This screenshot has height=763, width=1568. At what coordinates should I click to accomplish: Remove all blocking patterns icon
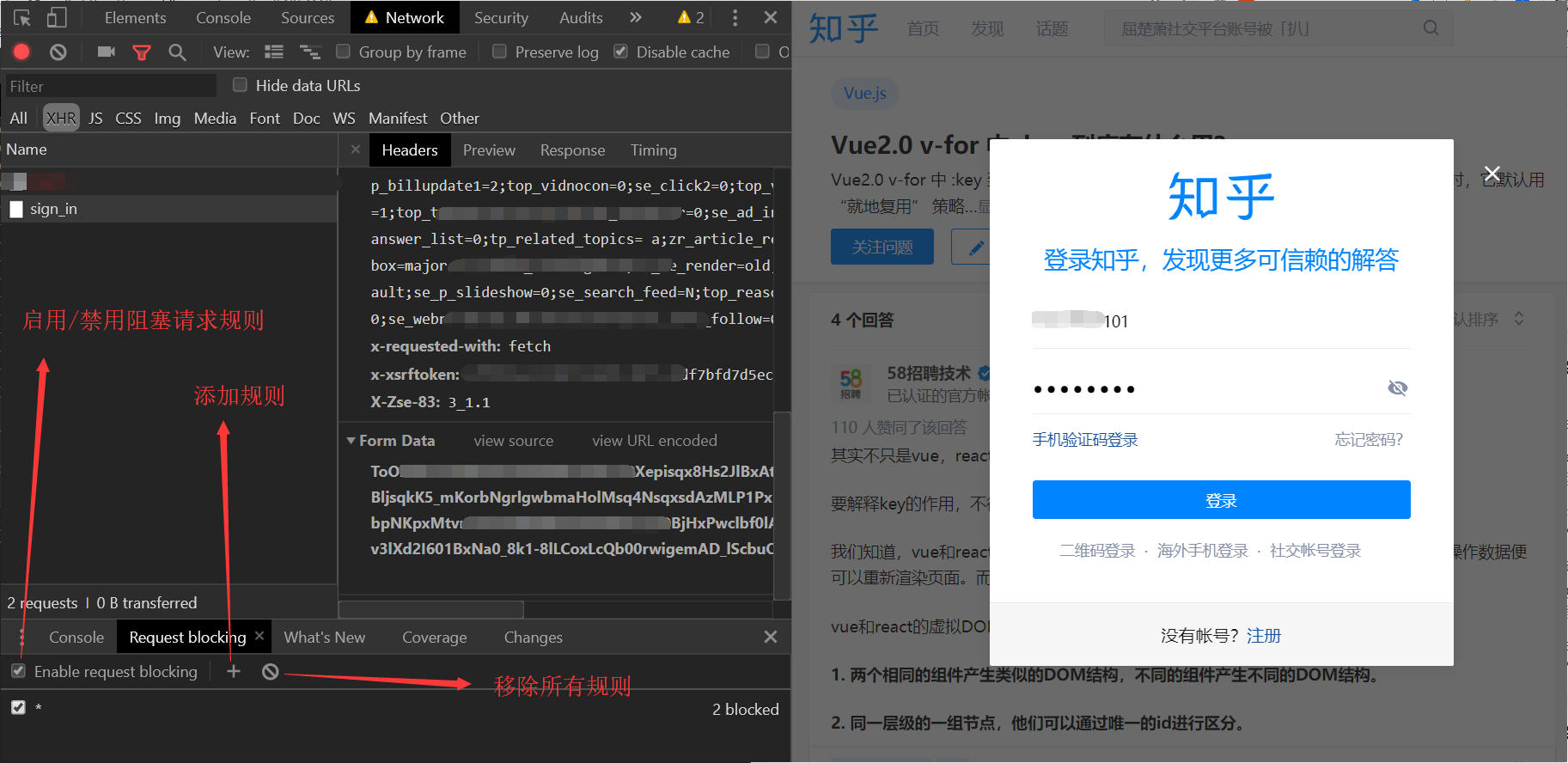pos(271,671)
